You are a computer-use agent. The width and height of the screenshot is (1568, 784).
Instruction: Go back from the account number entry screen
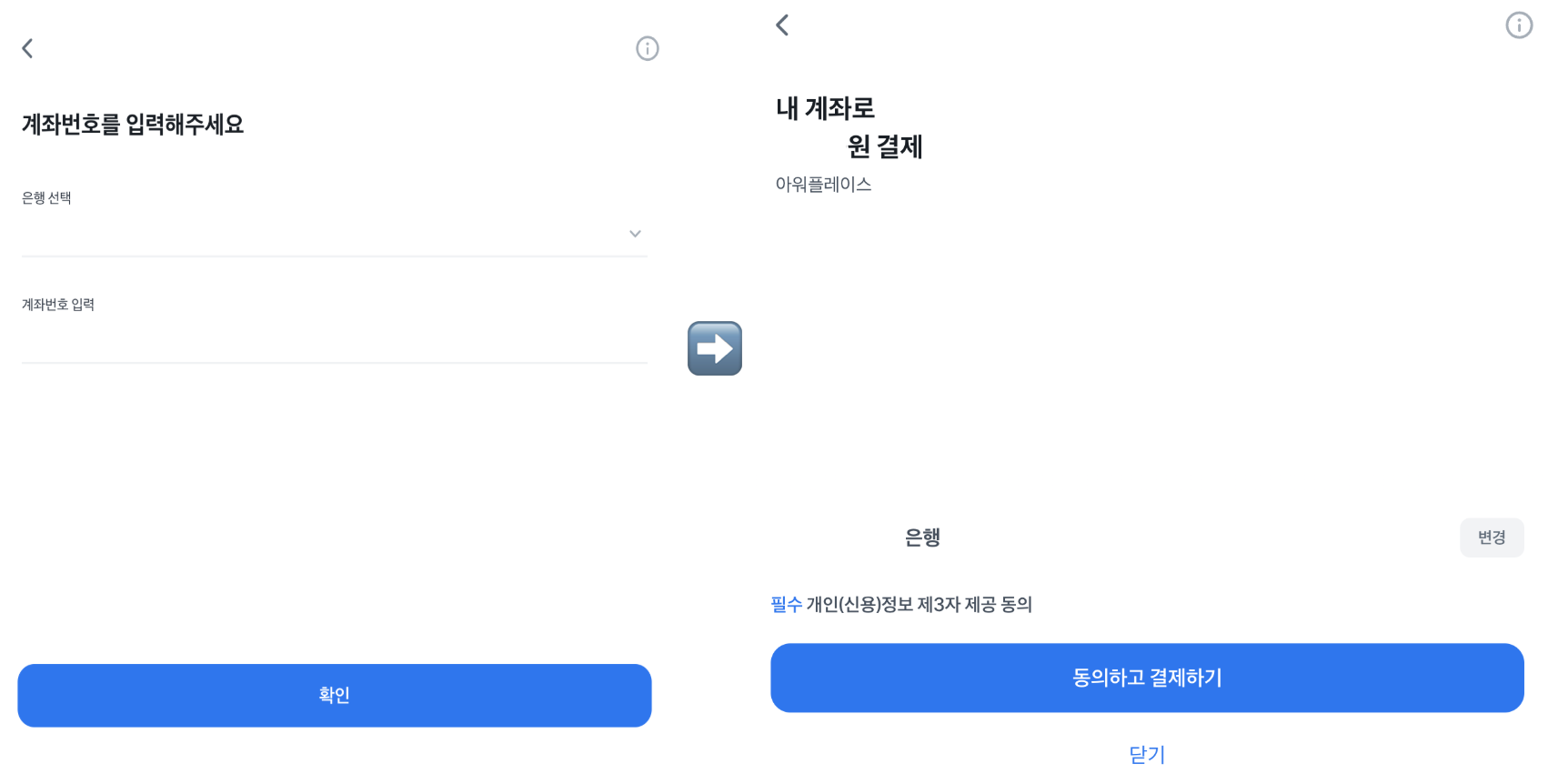tap(28, 48)
